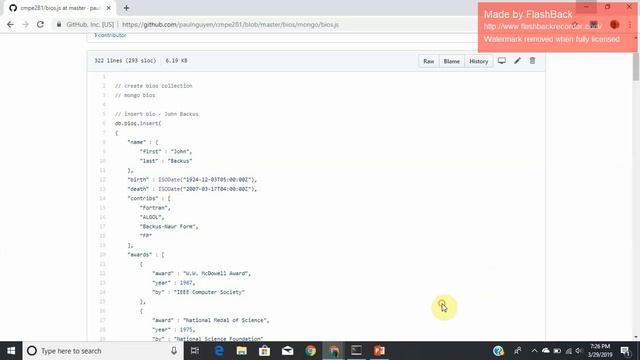Edit this file with pencil icon
640x360 pixels.
(x=517, y=61)
